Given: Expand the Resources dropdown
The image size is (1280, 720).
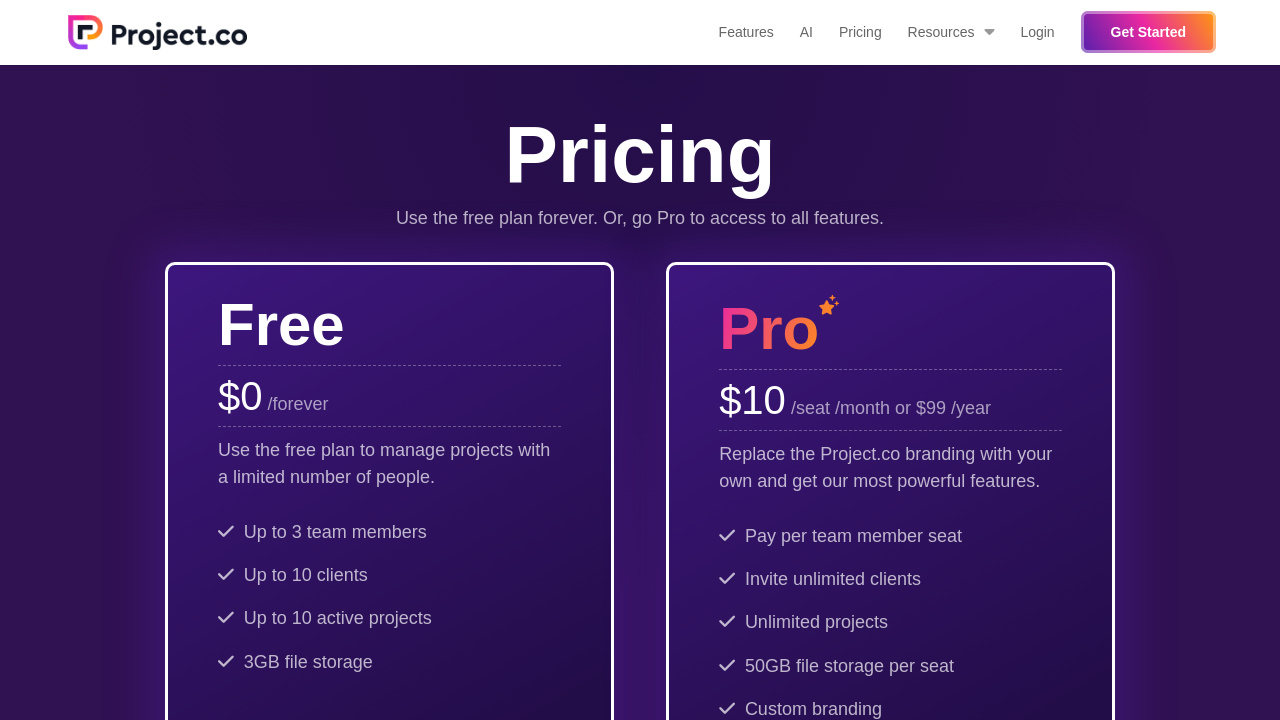Looking at the screenshot, I should [x=940, y=32].
